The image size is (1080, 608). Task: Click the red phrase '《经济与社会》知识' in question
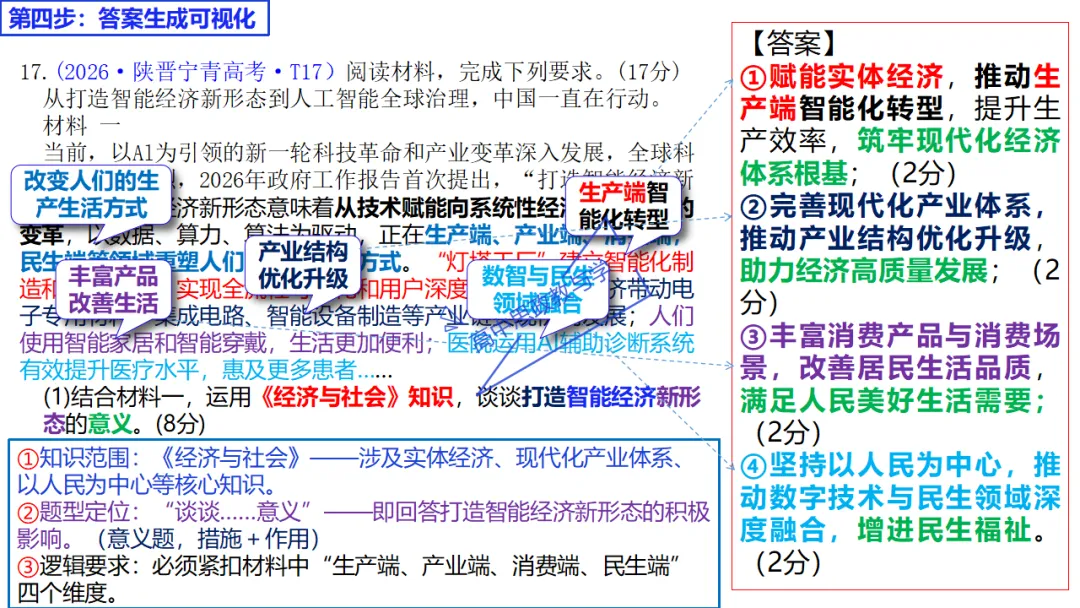pyautogui.click(x=357, y=397)
